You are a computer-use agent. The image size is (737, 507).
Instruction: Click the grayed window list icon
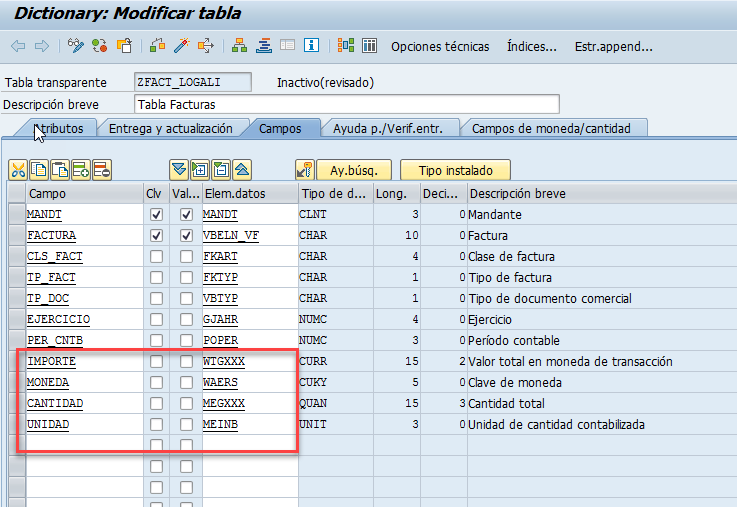tap(287, 46)
